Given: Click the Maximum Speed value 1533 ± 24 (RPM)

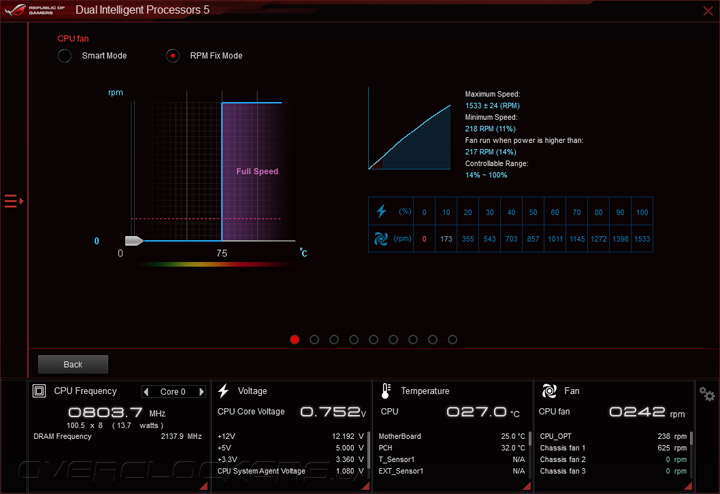Looking at the screenshot, I should 492,106.
